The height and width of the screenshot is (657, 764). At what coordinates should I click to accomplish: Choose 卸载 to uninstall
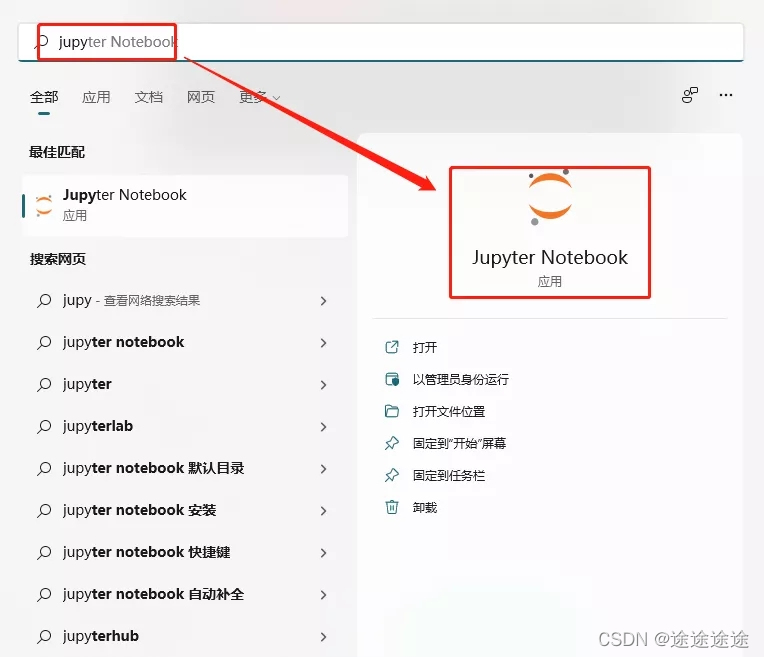[x=424, y=508]
